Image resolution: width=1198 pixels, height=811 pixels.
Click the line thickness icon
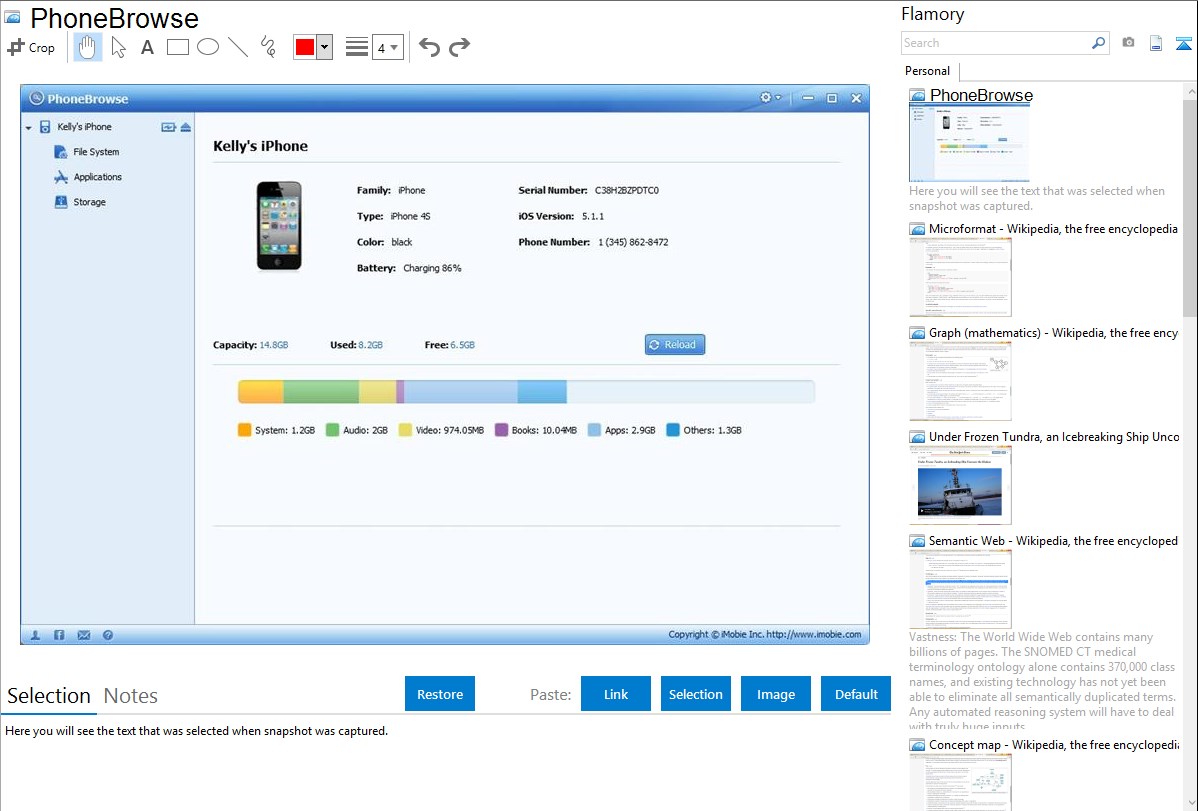[x=357, y=47]
